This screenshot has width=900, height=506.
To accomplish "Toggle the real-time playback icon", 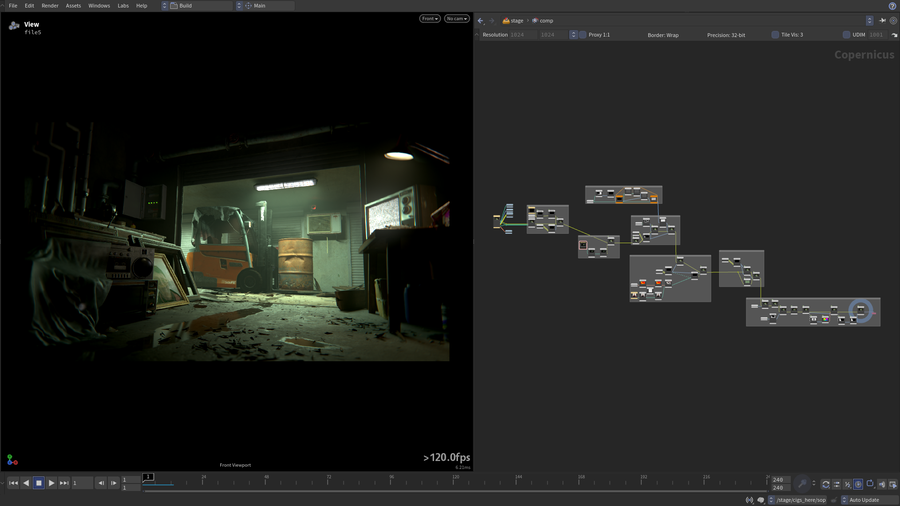I will [x=858, y=484].
